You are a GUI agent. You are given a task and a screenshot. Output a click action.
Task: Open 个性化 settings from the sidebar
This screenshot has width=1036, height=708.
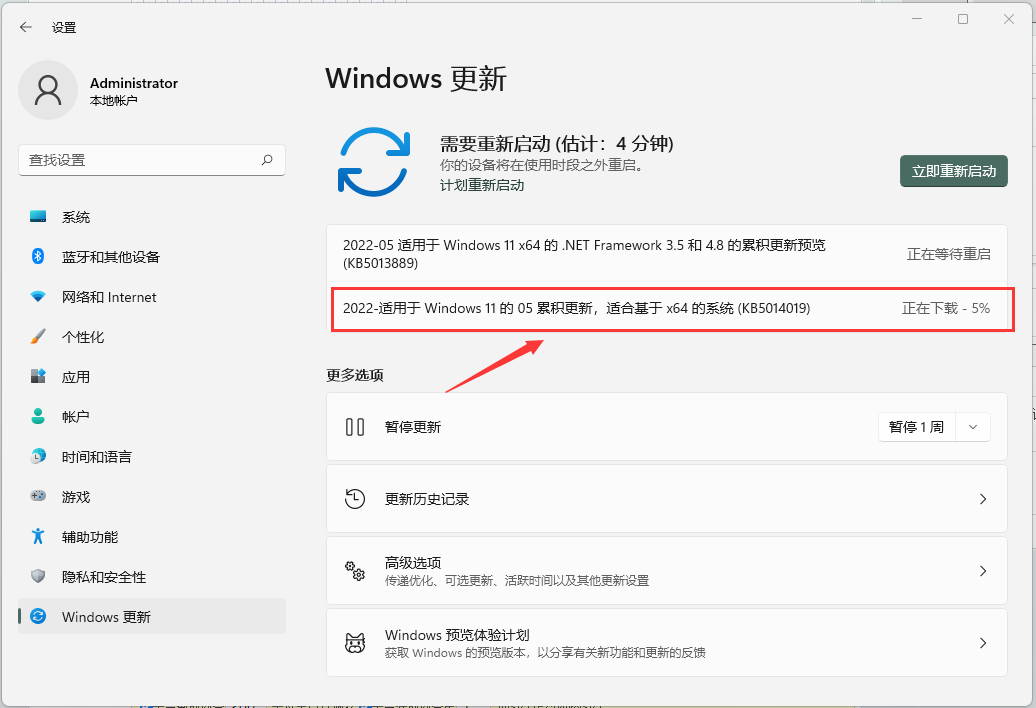[x=75, y=336]
